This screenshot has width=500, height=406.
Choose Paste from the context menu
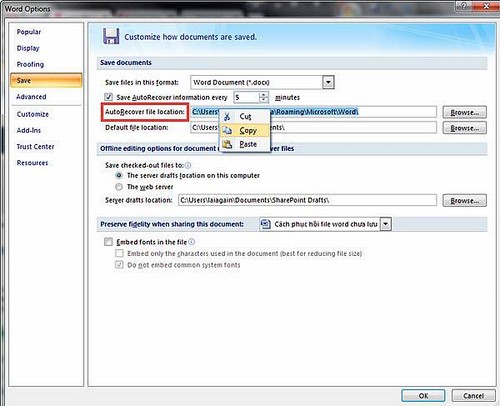[245, 144]
